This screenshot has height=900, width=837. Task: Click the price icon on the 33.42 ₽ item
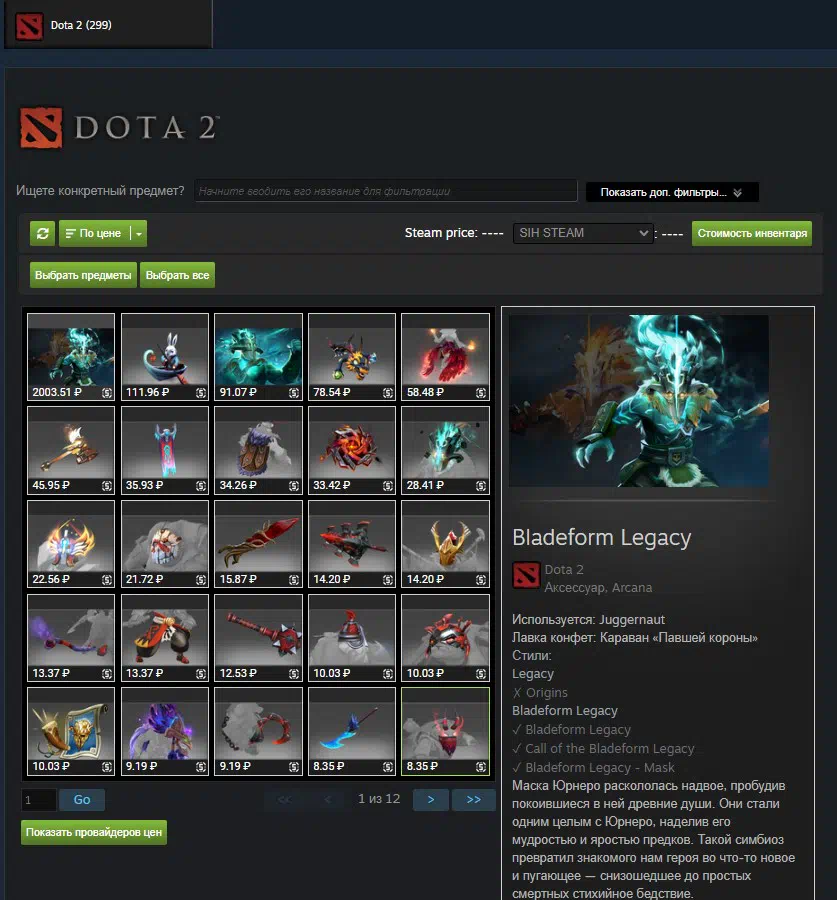point(388,486)
